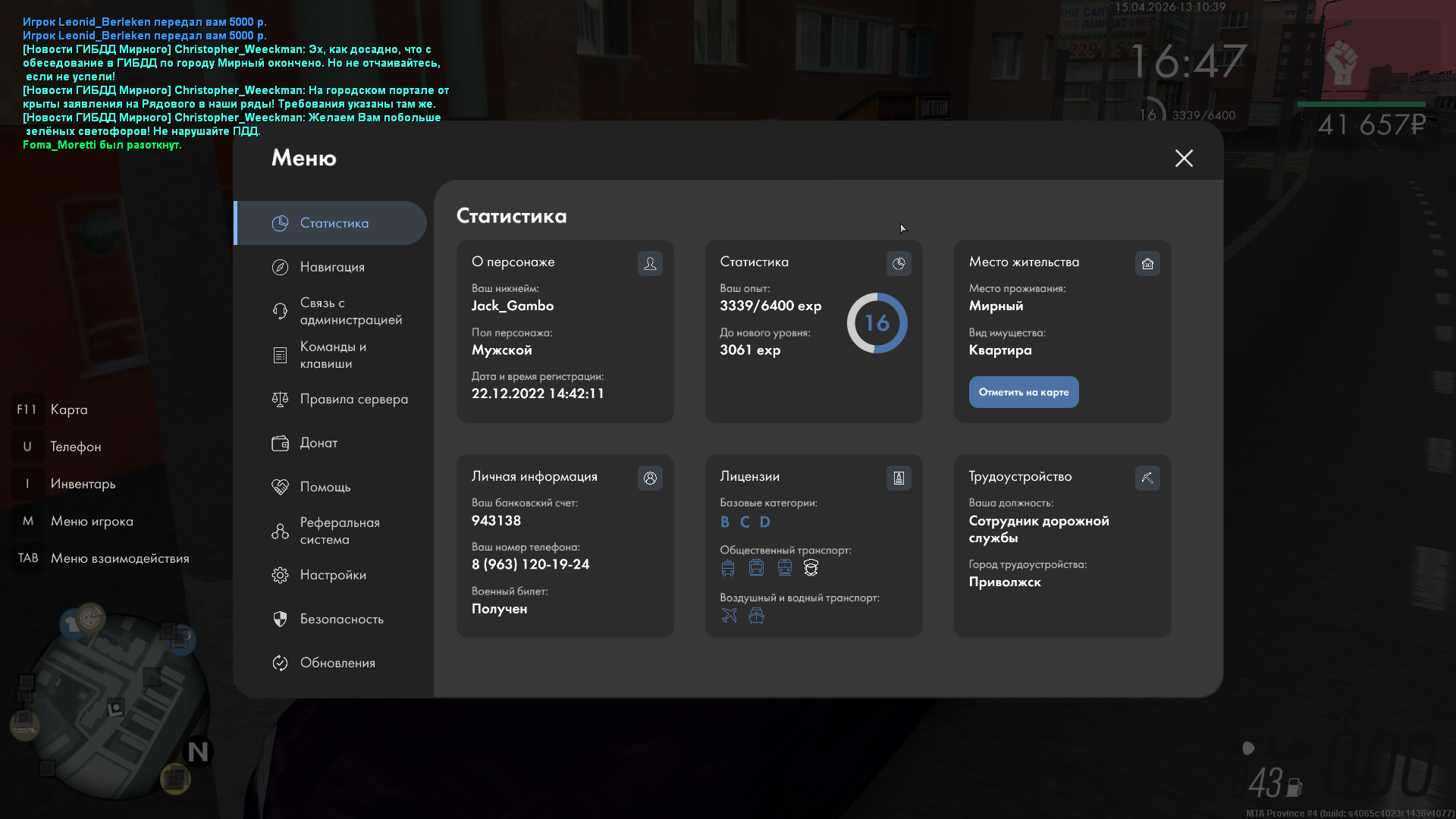Open the Навигация menu section
The image size is (1456, 819).
tap(332, 267)
